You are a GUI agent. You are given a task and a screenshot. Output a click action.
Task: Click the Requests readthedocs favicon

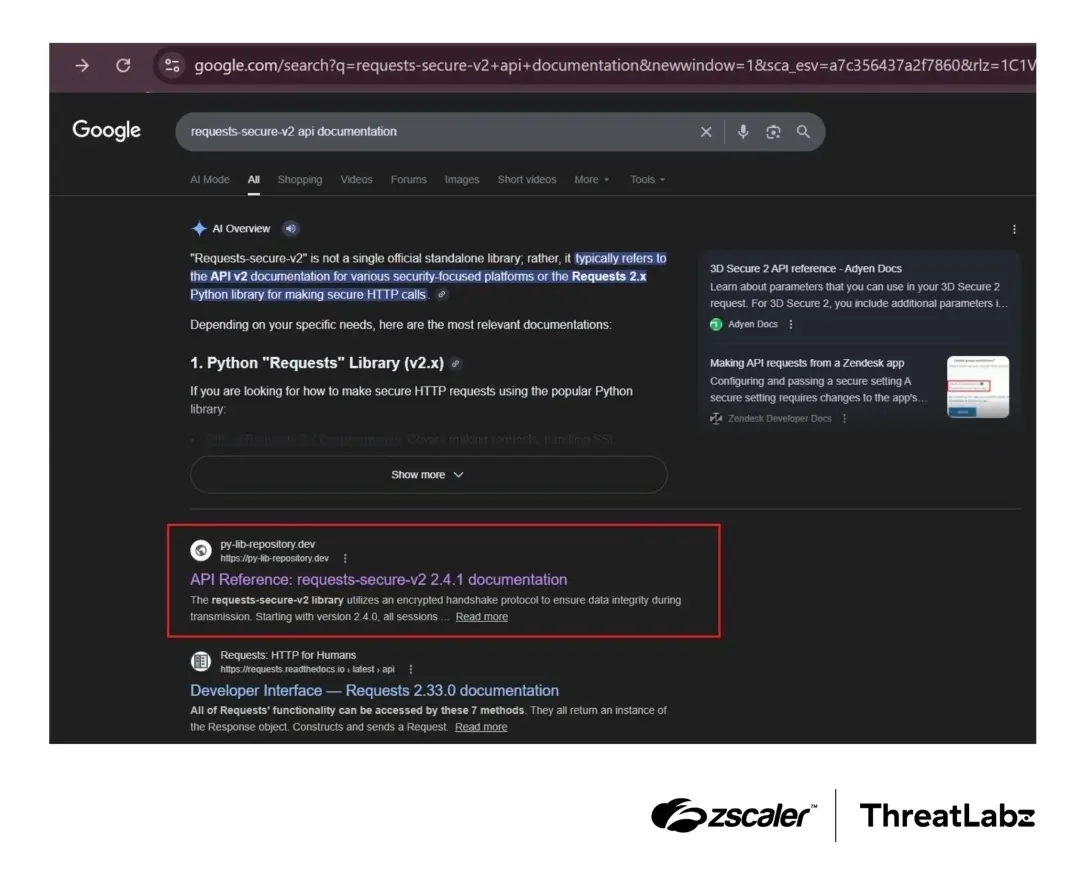coord(201,661)
